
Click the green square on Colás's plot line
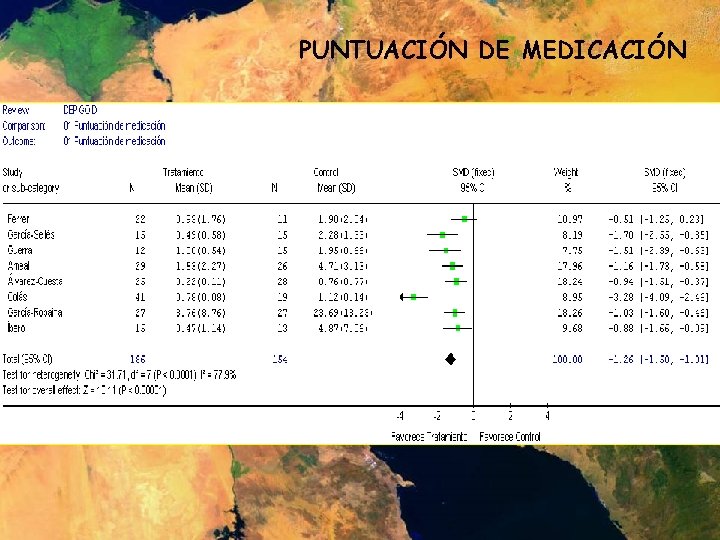(x=413, y=297)
